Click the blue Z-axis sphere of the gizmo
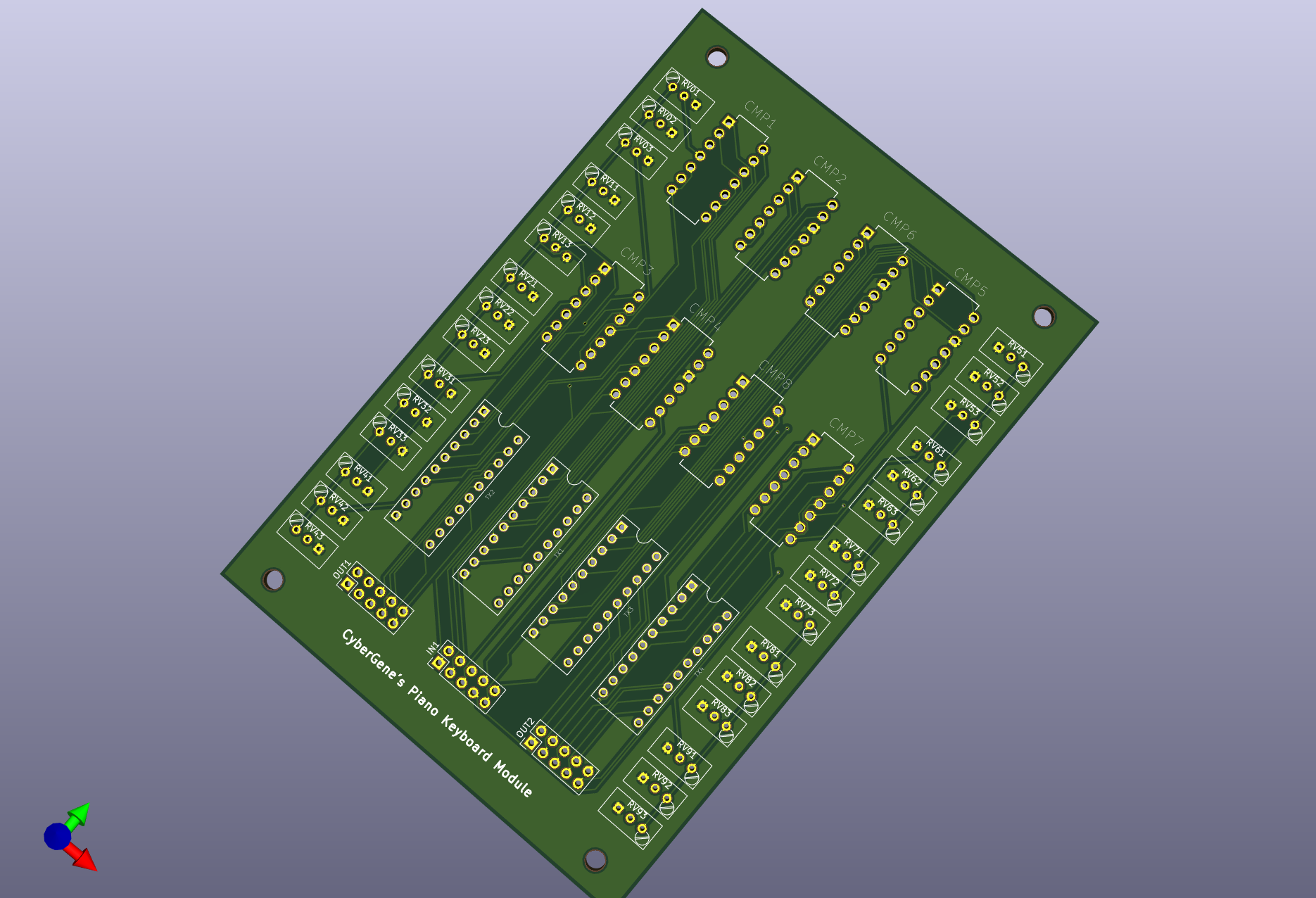Image resolution: width=1316 pixels, height=898 pixels. click(x=57, y=836)
